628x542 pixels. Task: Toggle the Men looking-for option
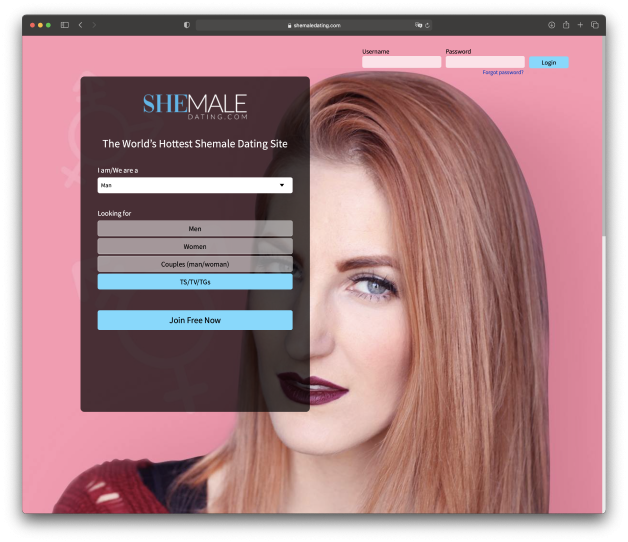[195, 228]
